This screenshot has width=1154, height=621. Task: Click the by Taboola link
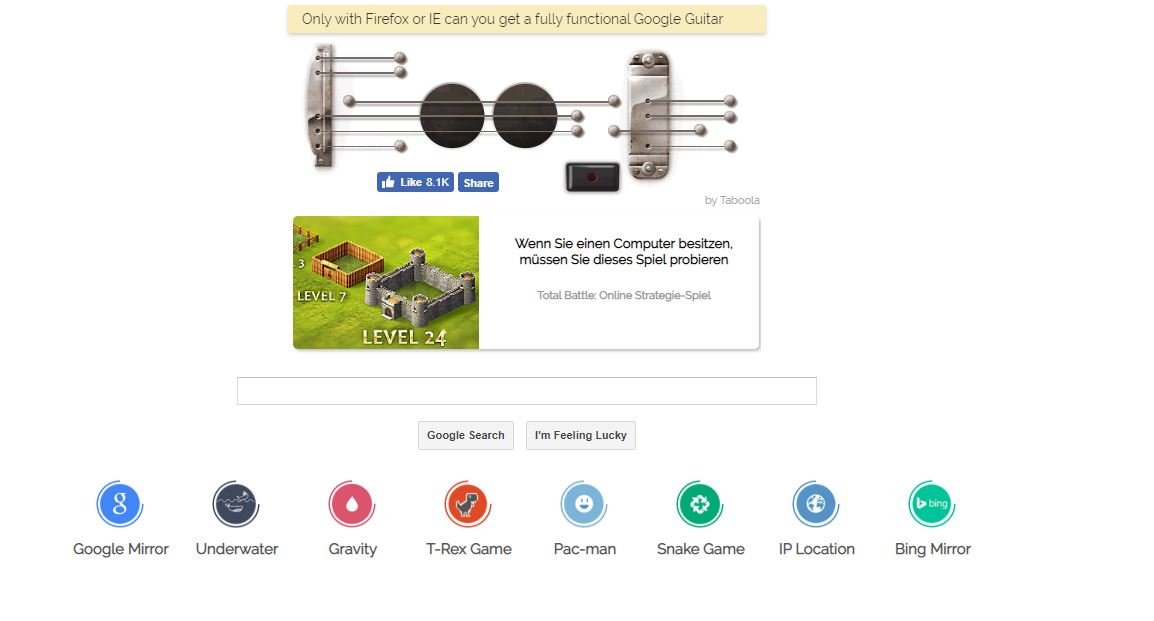[732, 200]
